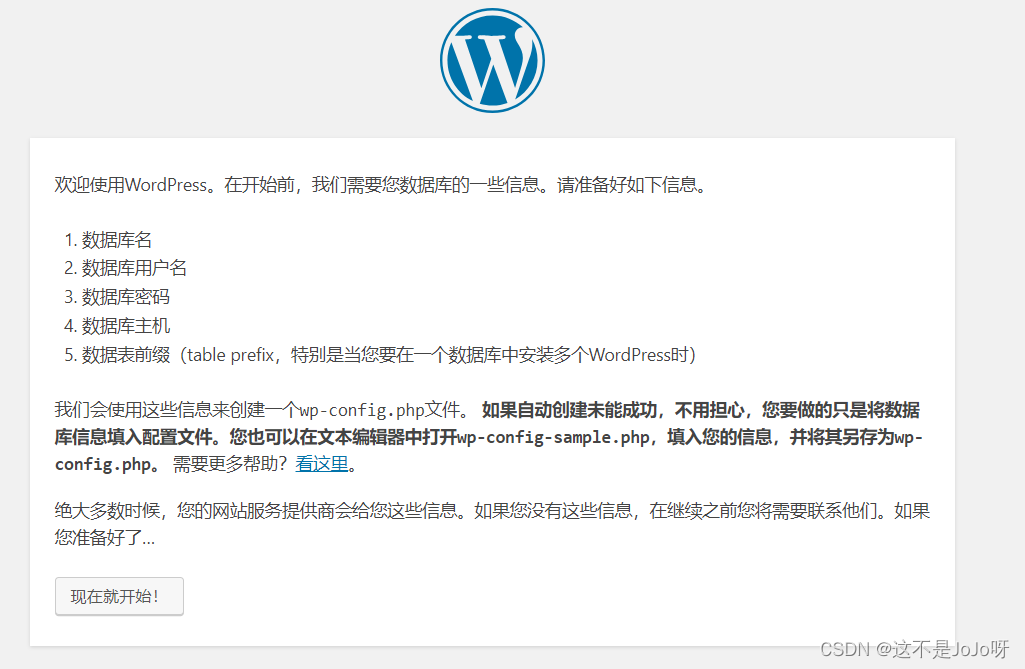This screenshot has height=669, width=1025.
Task: Select the list item 数据库用户名
Action: pos(134,268)
